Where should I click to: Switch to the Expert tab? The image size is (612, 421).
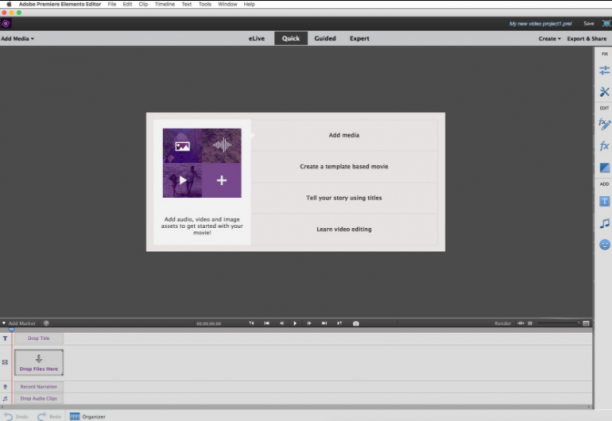pyautogui.click(x=359, y=38)
